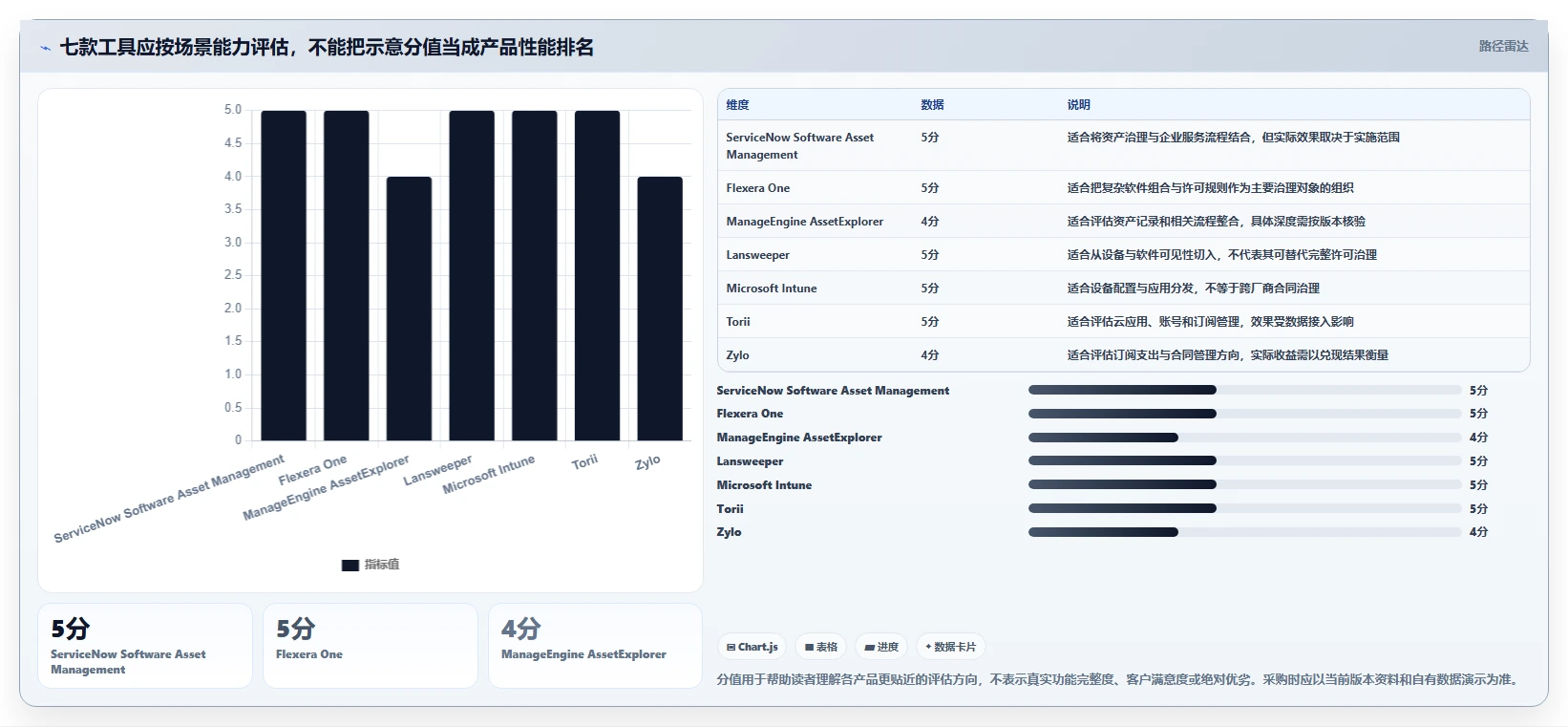Click the 5.0 y-axis tick label
1568x727 pixels.
pyautogui.click(x=233, y=110)
